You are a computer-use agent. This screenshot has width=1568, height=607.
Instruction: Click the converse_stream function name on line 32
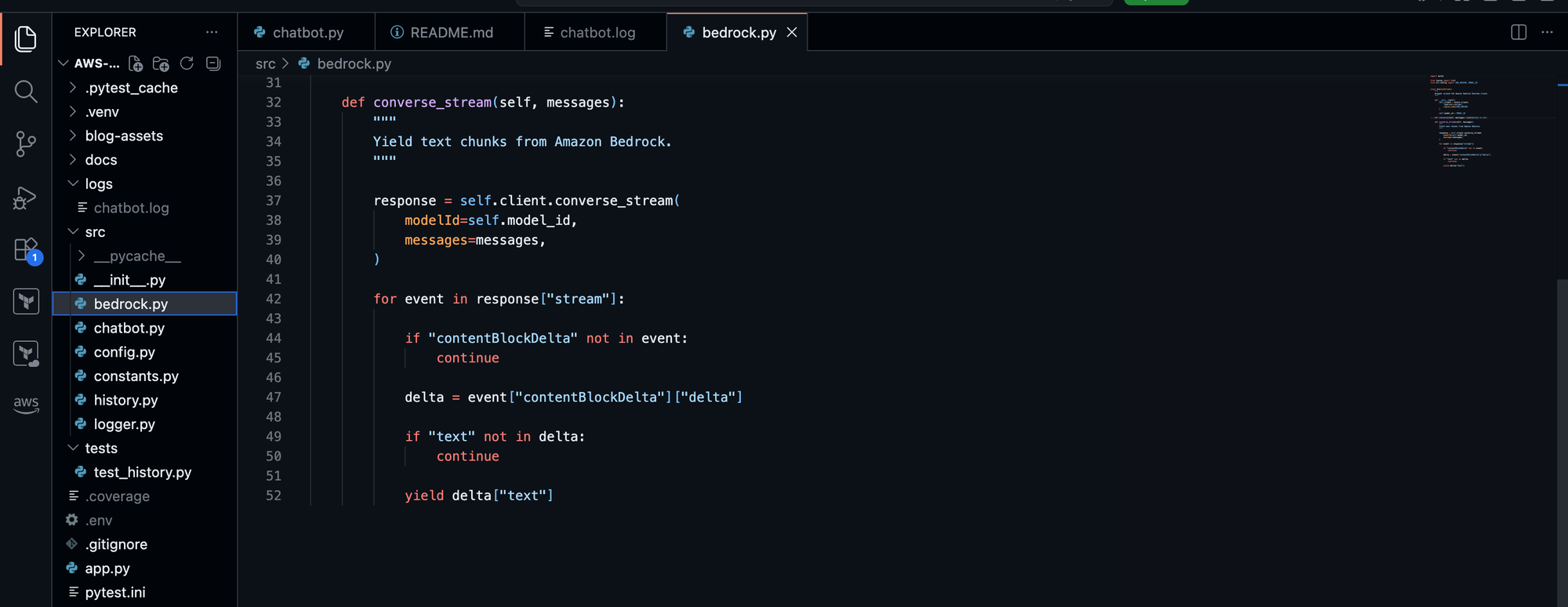(x=433, y=103)
